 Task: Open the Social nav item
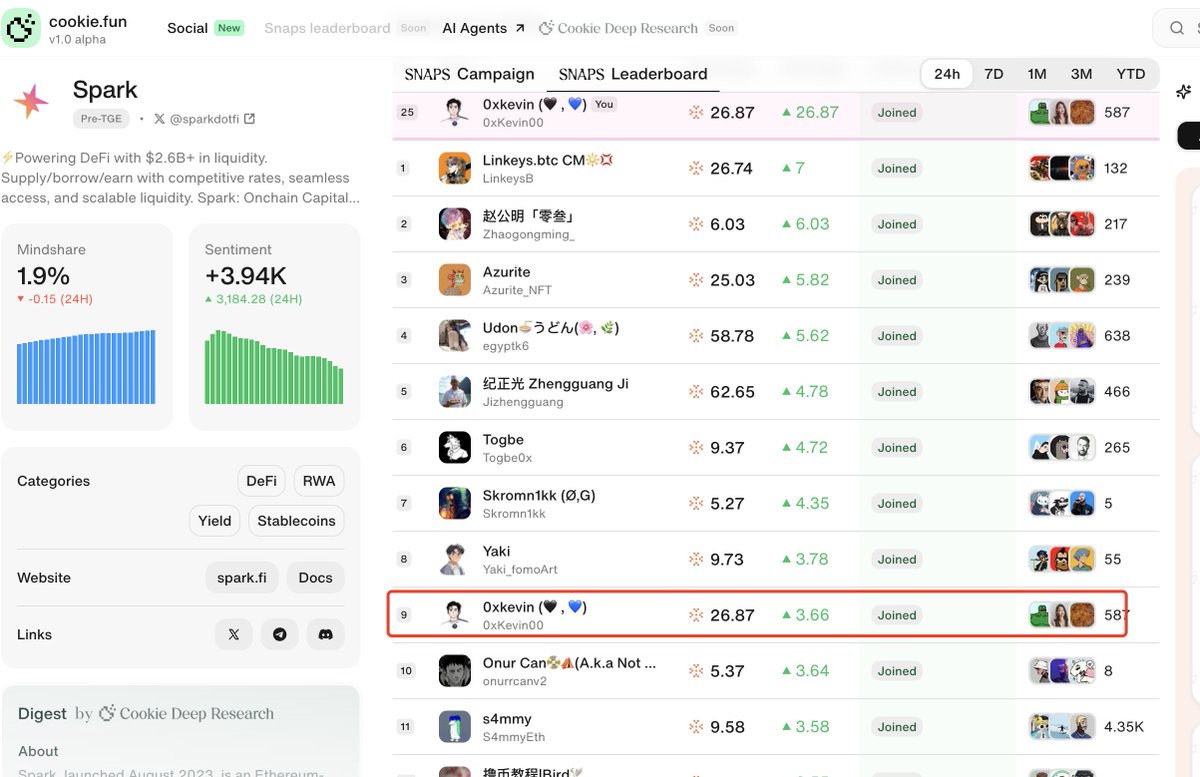tap(205, 28)
